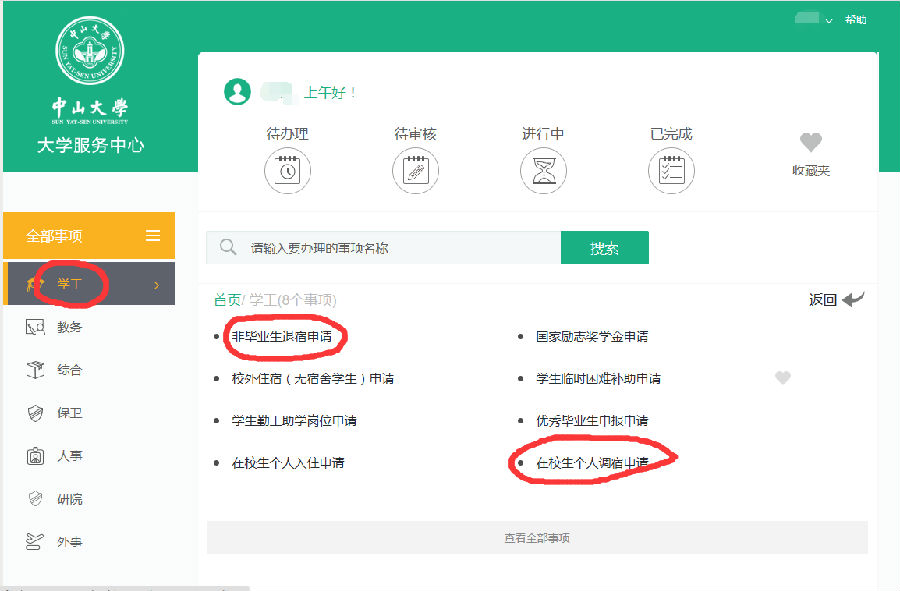Image resolution: width=900 pixels, height=591 pixels.
Task: Select 教务 in the left sidebar
Action: pos(69,327)
